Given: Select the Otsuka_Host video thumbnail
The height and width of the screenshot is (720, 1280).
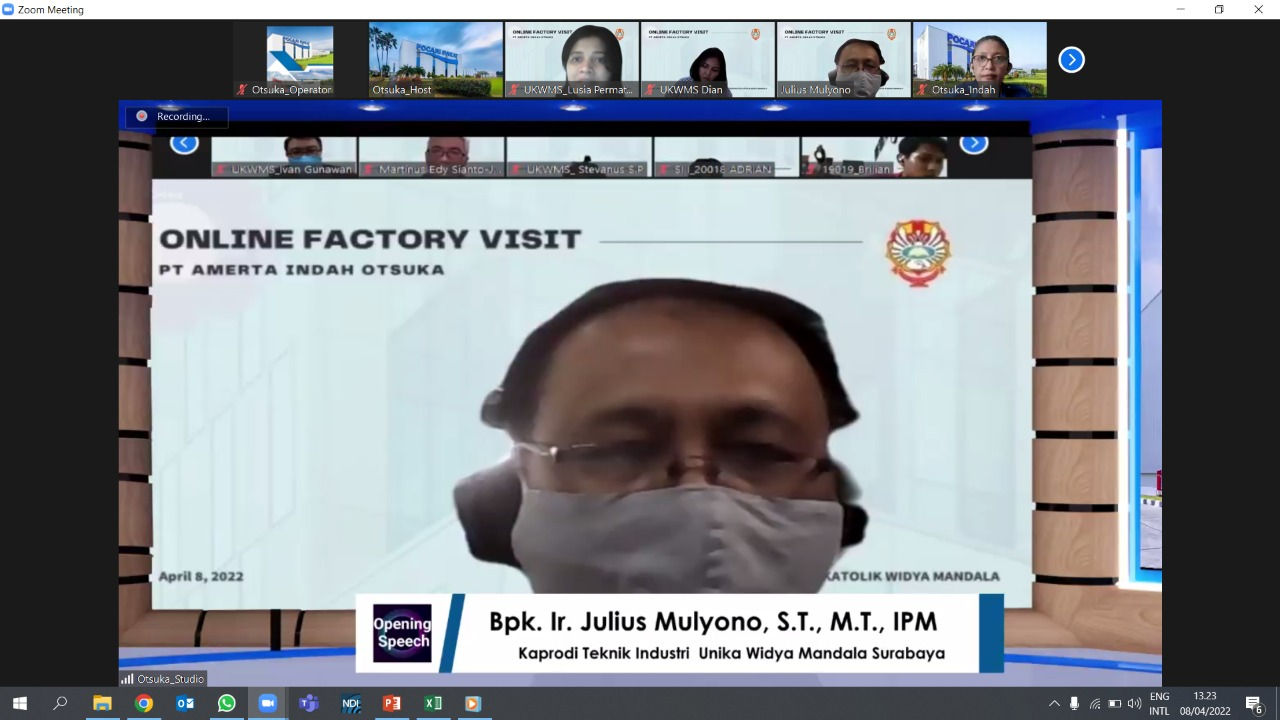Looking at the screenshot, I should click(436, 60).
